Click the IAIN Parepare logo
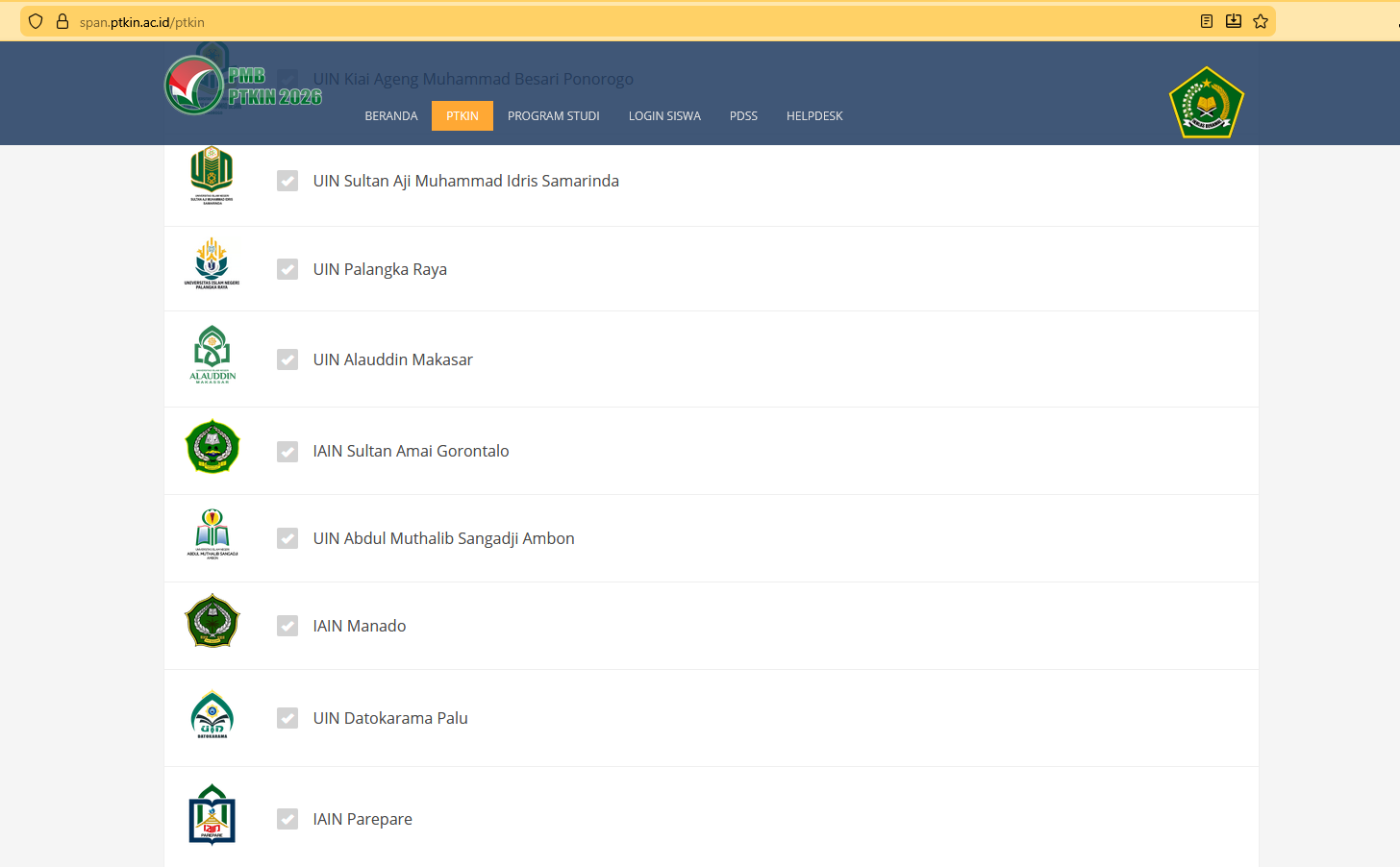Viewport: 1400px width, 867px height. [x=212, y=815]
